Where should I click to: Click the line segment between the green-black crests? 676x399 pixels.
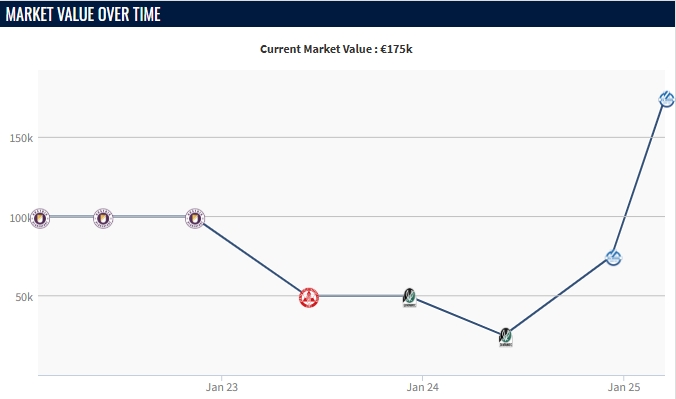(458, 317)
